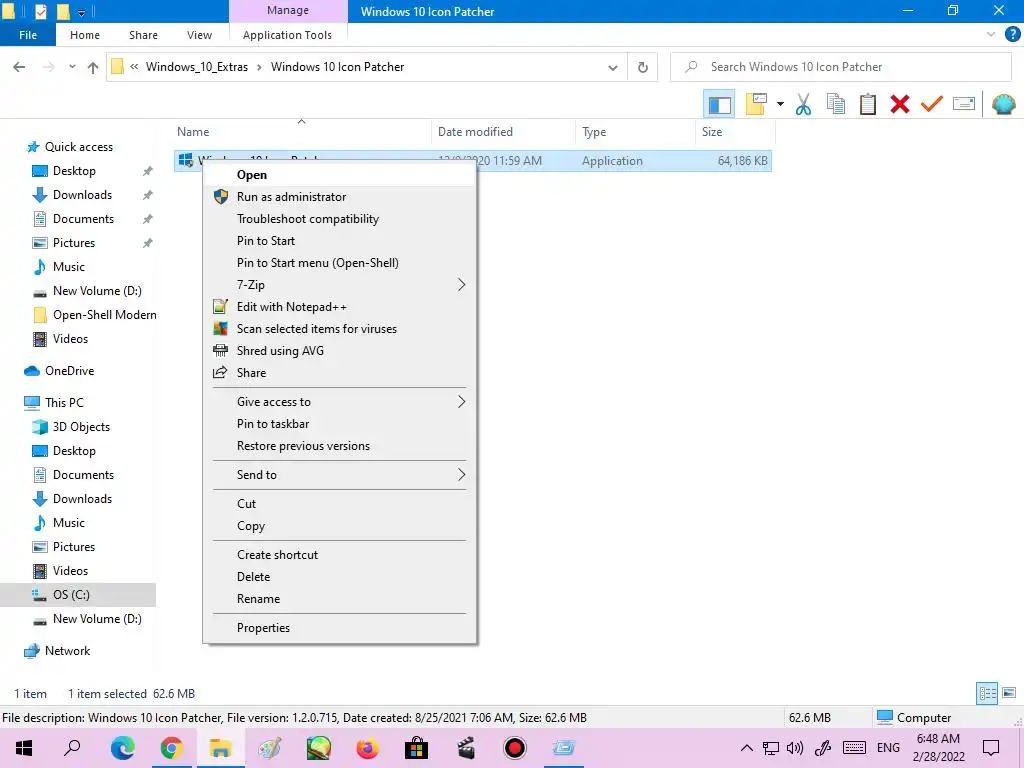The image size is (1024, 768).
Task: Click the Search Windows 10 Icon Patcher field
Action: click(840, 67)
